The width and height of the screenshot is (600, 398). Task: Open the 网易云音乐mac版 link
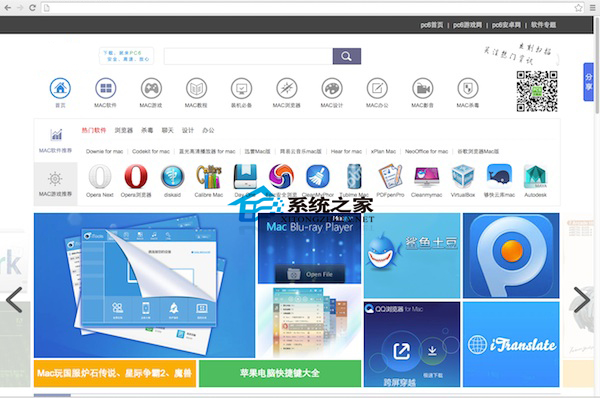300,152
